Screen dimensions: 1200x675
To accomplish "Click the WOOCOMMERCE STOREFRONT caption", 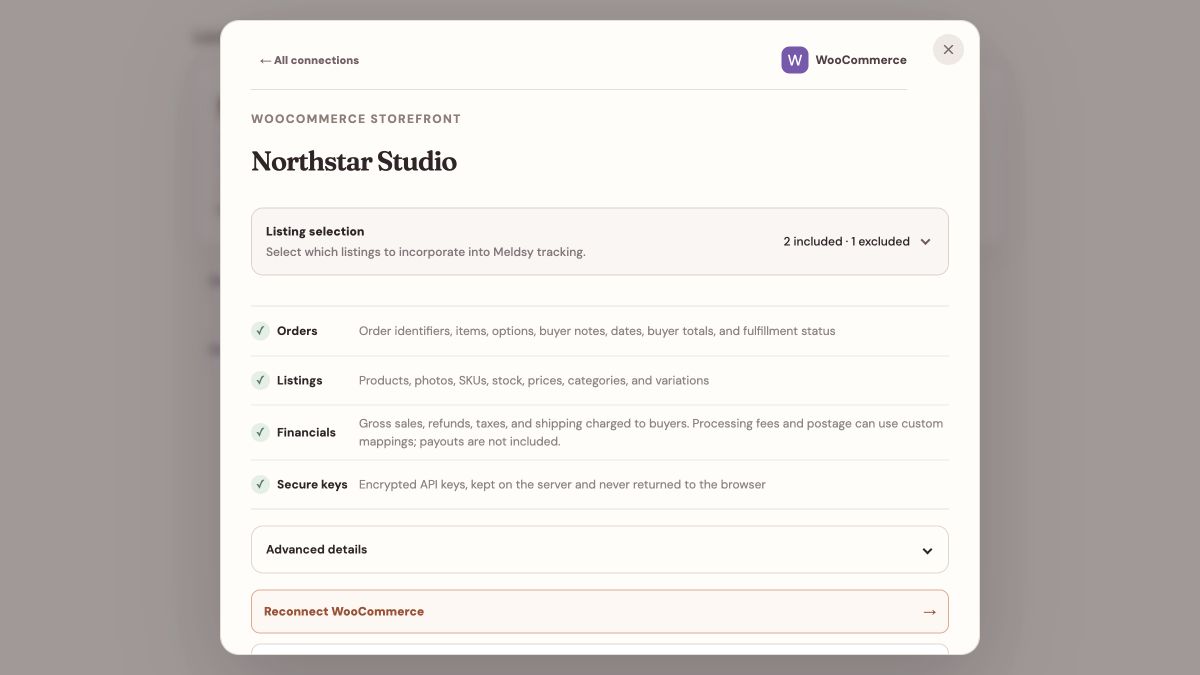I will 356,119.
